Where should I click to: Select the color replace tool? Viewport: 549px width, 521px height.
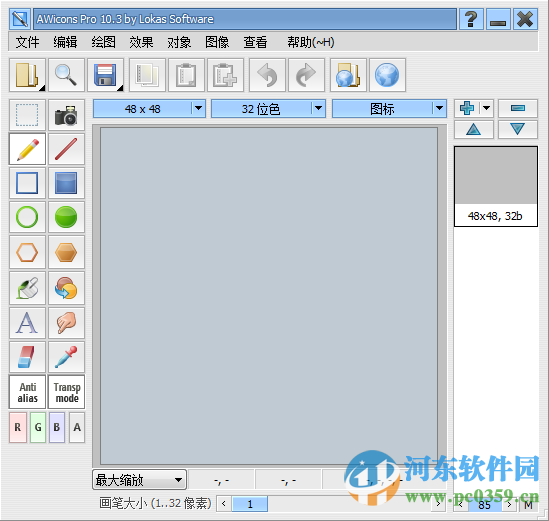pyautogui.click(x=66, y=288)
